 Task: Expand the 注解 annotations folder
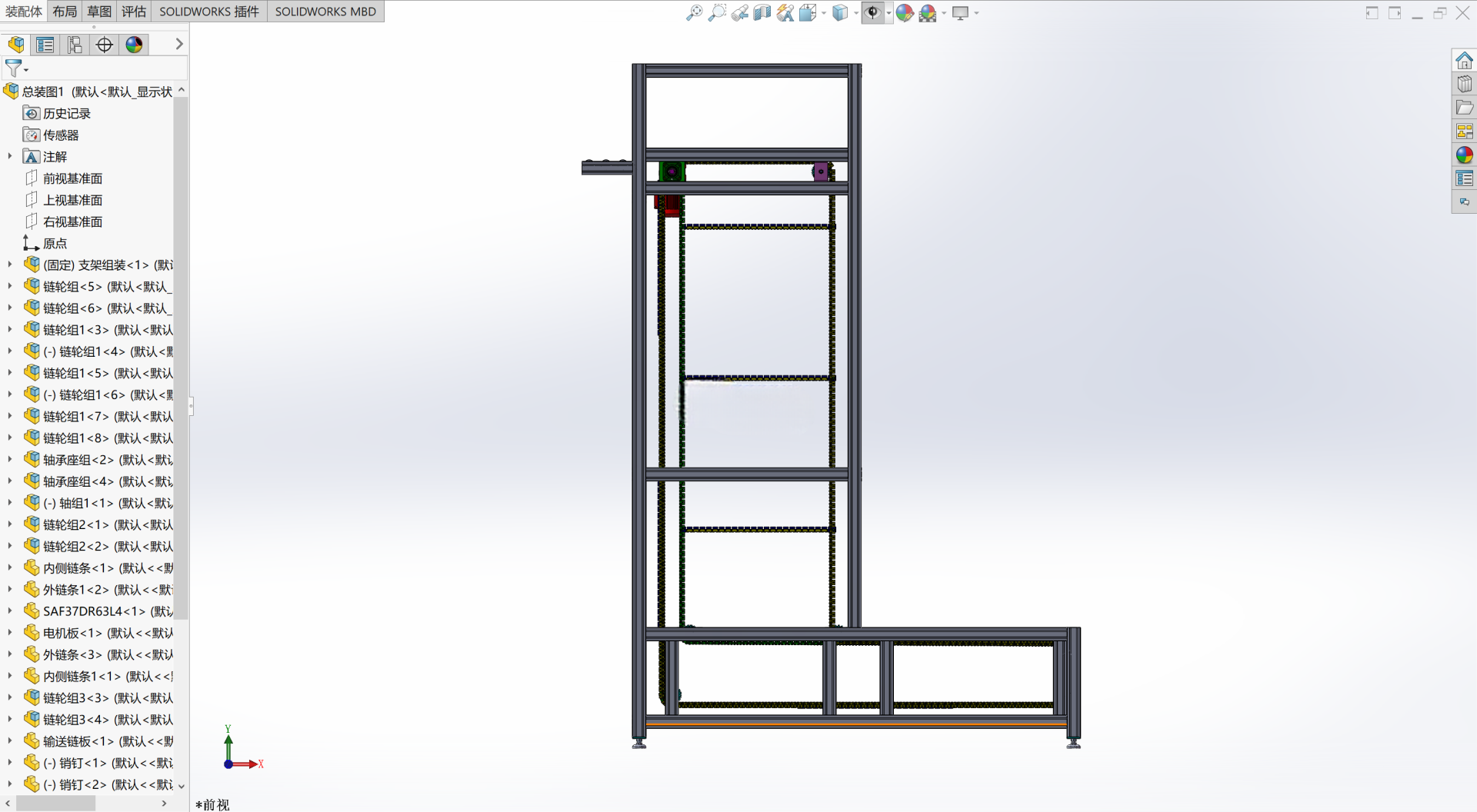click(9, 156)
